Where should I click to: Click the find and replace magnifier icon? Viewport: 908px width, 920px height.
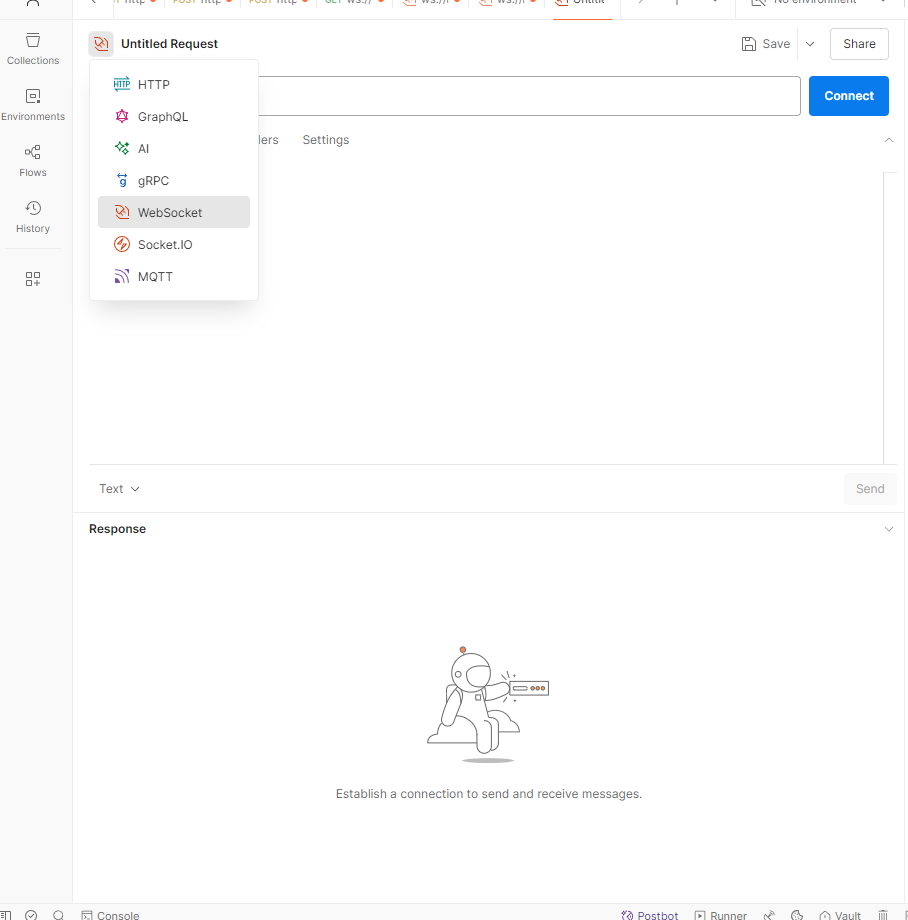pyautogui.click(x=58, y=915)
